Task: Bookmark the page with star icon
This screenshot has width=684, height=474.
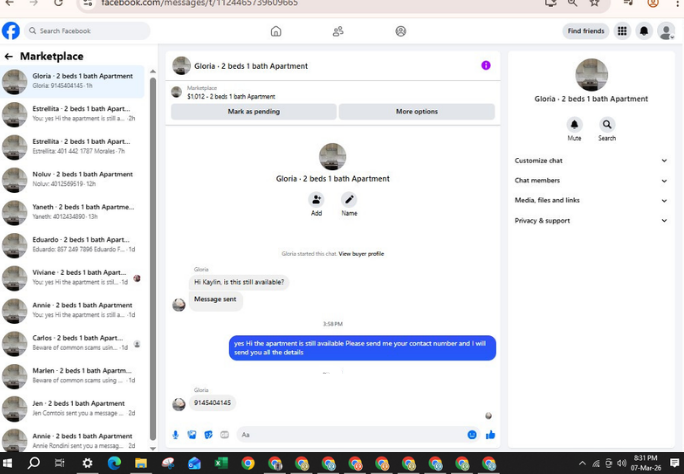Action: point(594,3)
